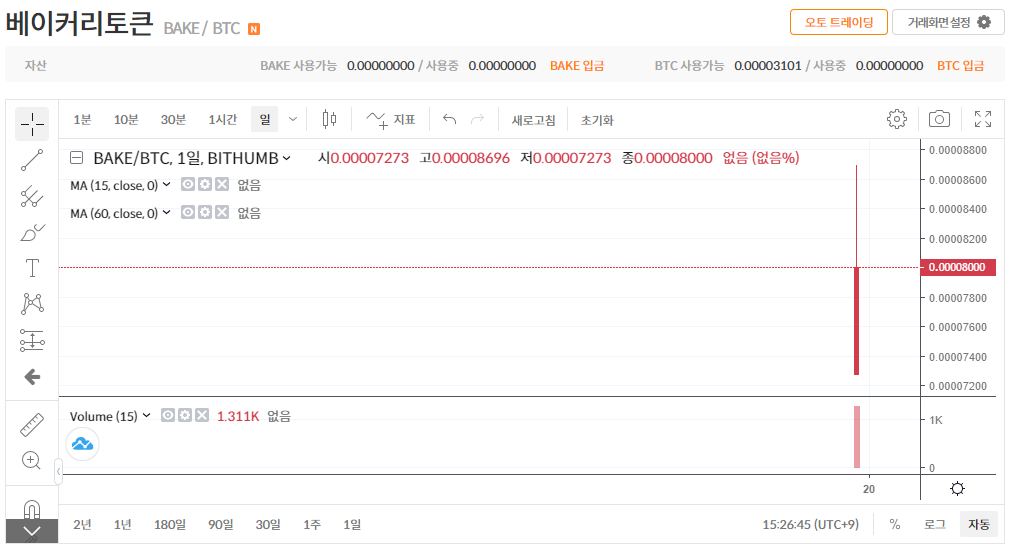
Task: Open MA 15 indicator settings
Action: (x=205, y=185)
